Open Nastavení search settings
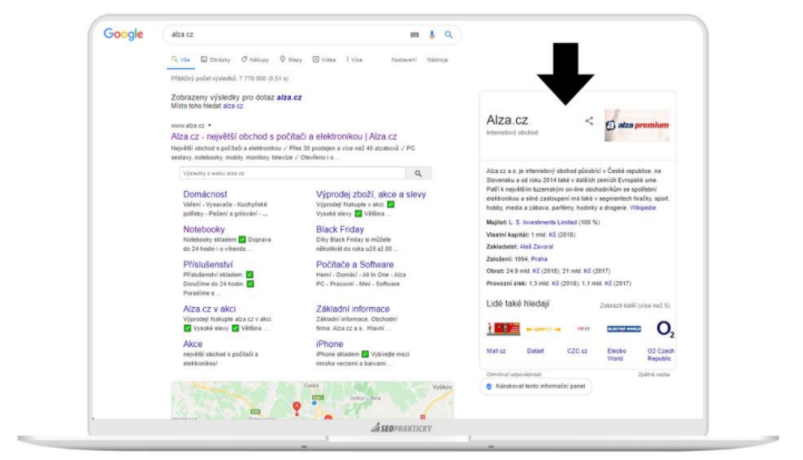Image resolution: width=803 pixels, height=460 pixels. pos(404,60)
